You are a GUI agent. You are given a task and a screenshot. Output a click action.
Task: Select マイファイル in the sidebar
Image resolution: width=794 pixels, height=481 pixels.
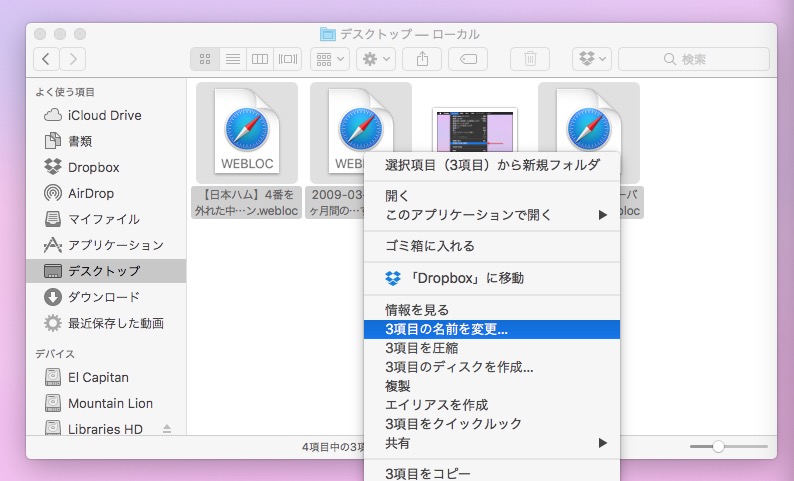[106, 219]
